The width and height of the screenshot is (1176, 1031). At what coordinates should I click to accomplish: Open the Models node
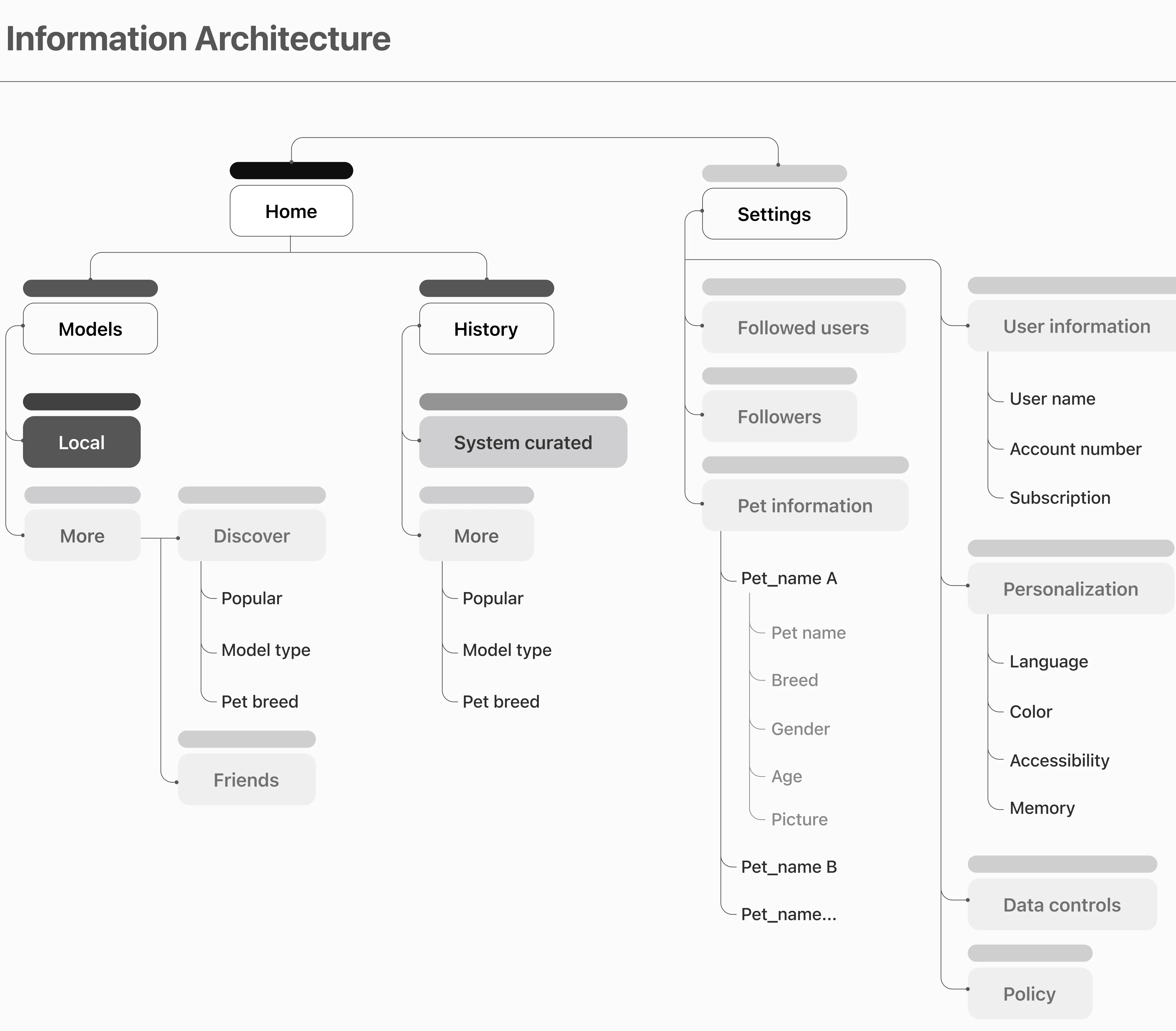90,329
